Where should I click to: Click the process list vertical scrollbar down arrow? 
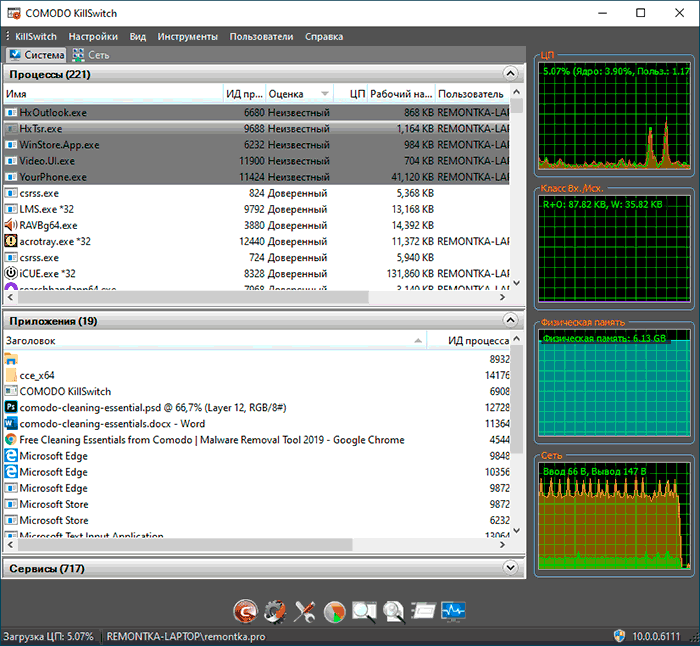point(517,283)
